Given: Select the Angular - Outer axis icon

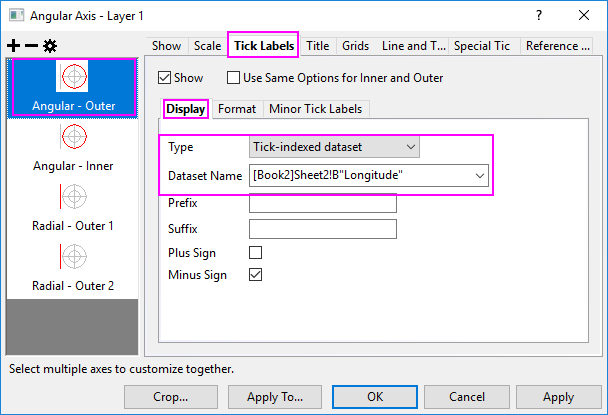Looking at the screenshot, I should pyautogui.click(x=73, y=78).
